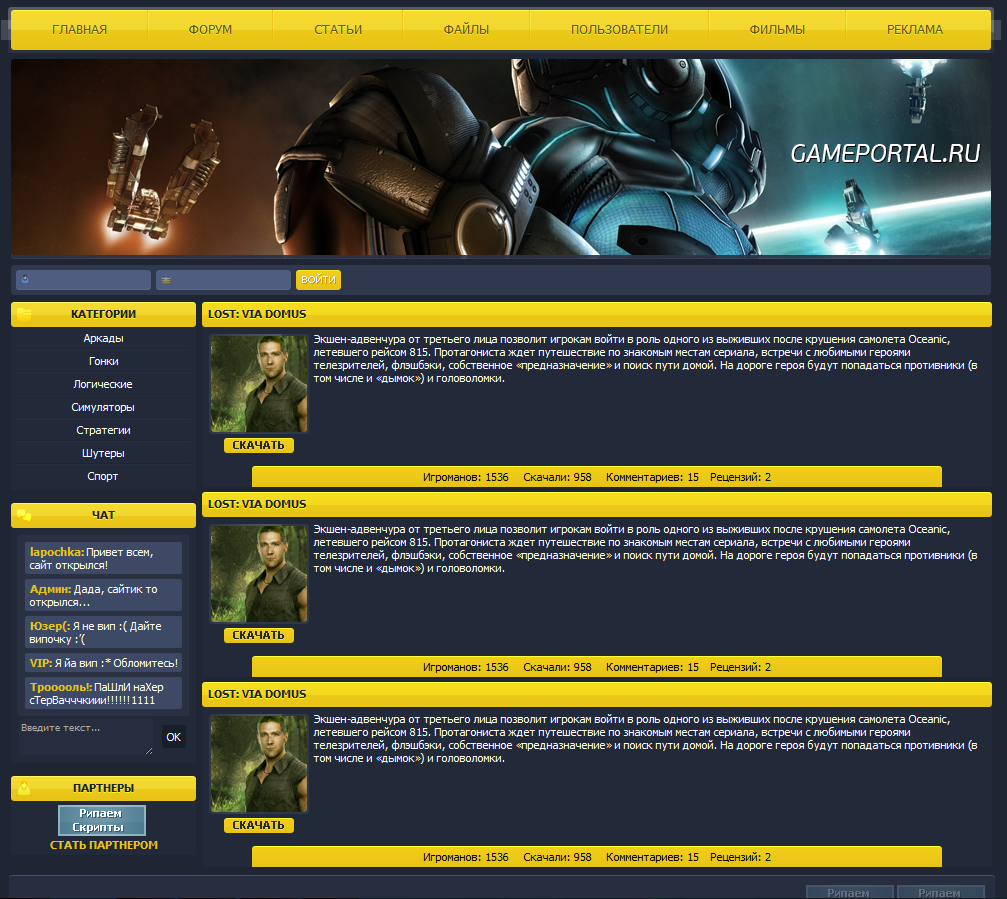
Task: Click the key icon in password field
Action: coord(166,280)
